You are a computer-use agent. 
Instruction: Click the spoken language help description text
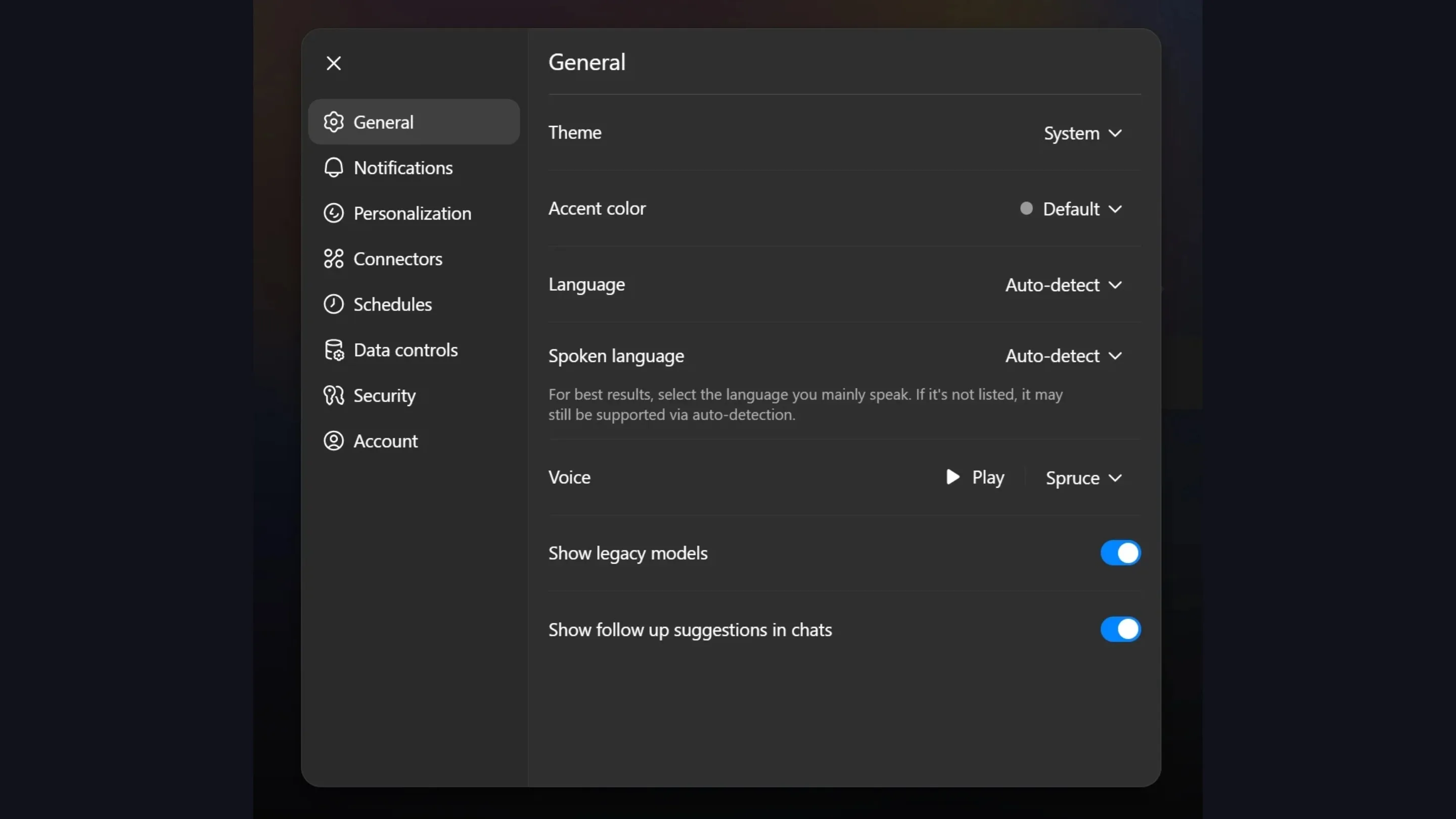coord(805,404)
